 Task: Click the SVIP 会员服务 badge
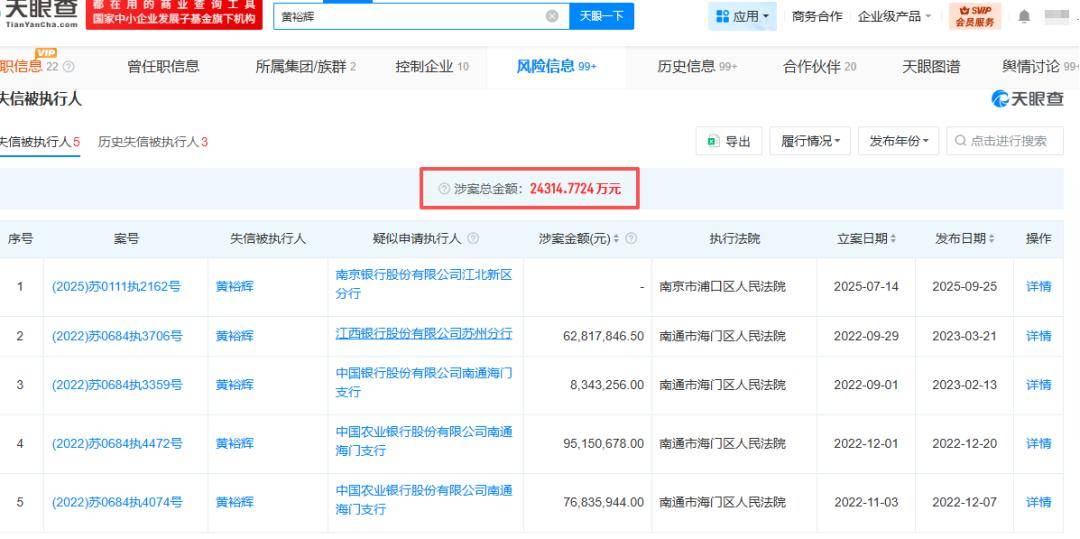975,16
